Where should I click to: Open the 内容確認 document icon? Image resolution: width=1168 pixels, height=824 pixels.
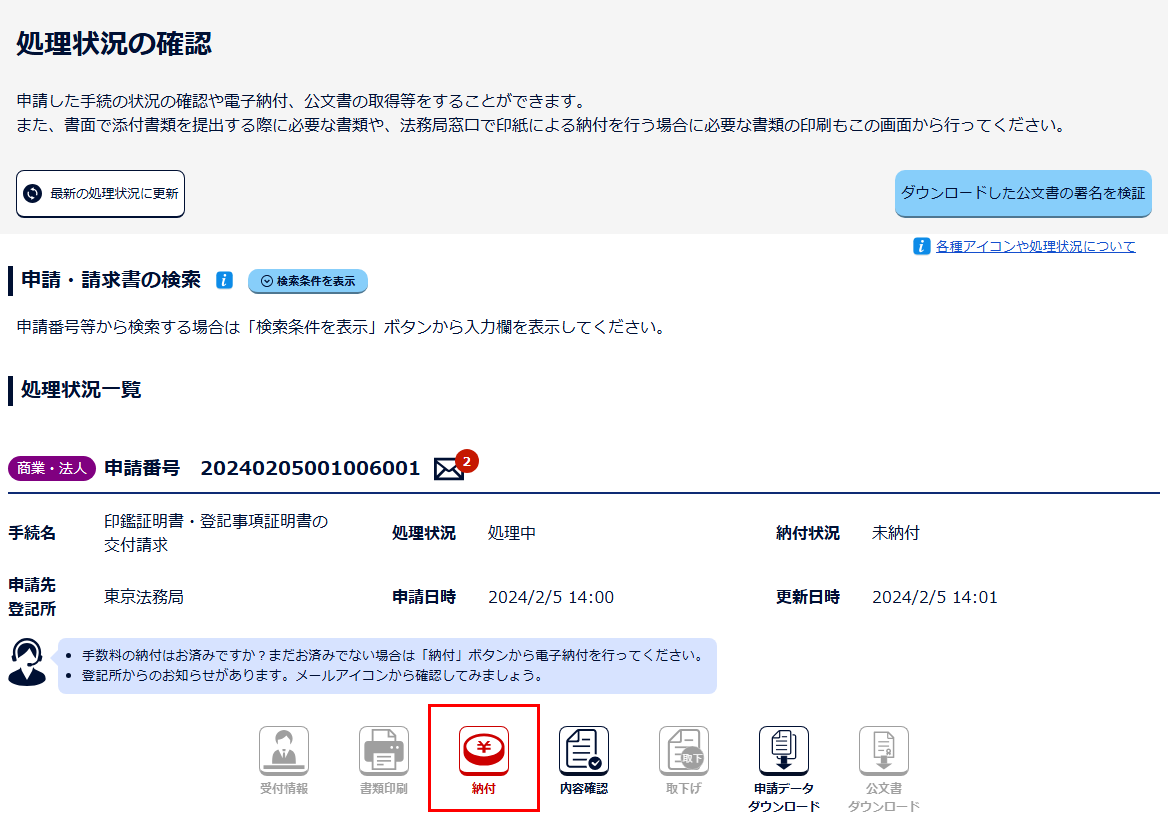pos(584,751)
